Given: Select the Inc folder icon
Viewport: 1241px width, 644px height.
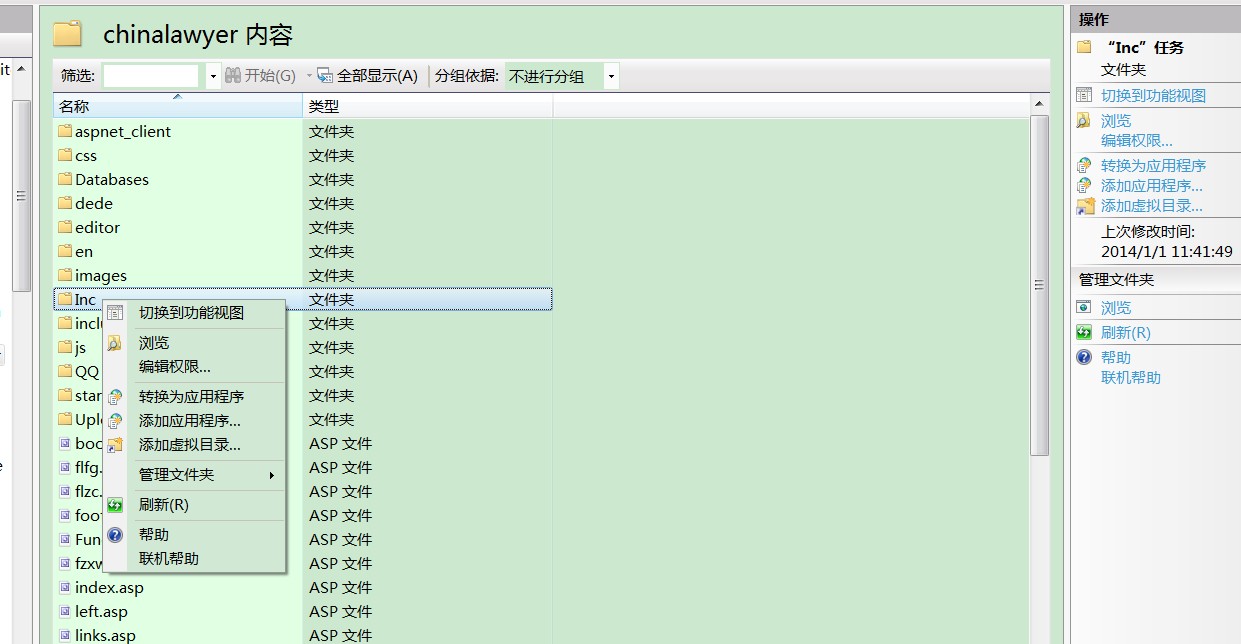Looking at the screenshot, I should pyautogui.click(x=65, y=299).
